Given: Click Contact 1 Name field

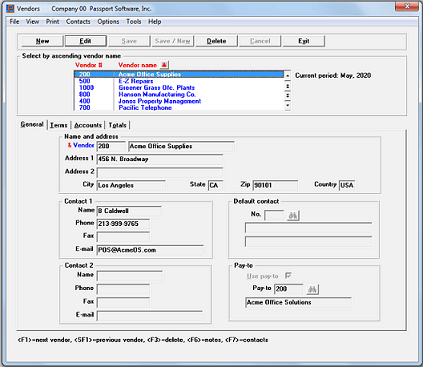Looking at the screenshot, I should tap(129, 211).
